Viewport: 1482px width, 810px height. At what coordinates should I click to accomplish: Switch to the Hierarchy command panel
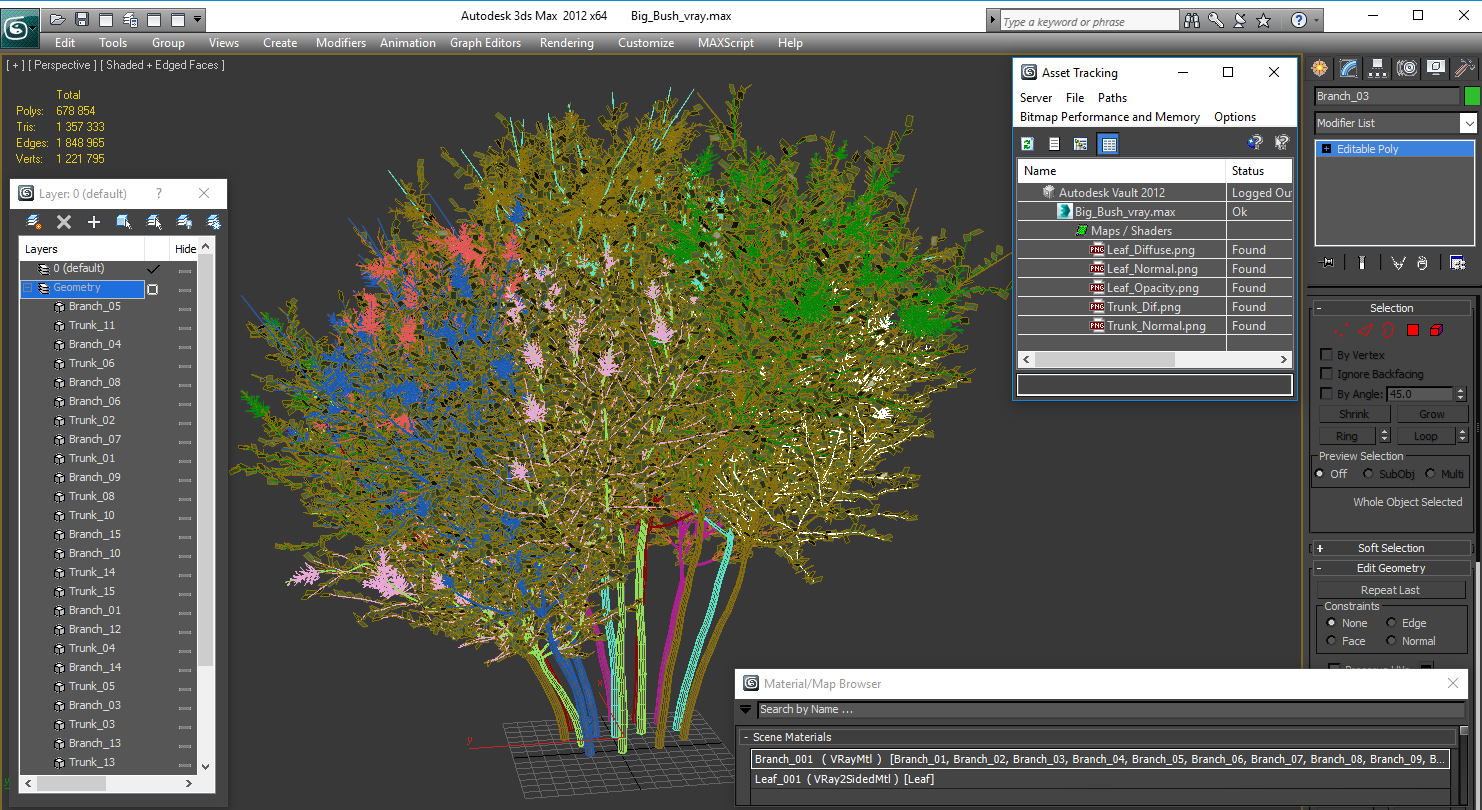pos(1378,68)
